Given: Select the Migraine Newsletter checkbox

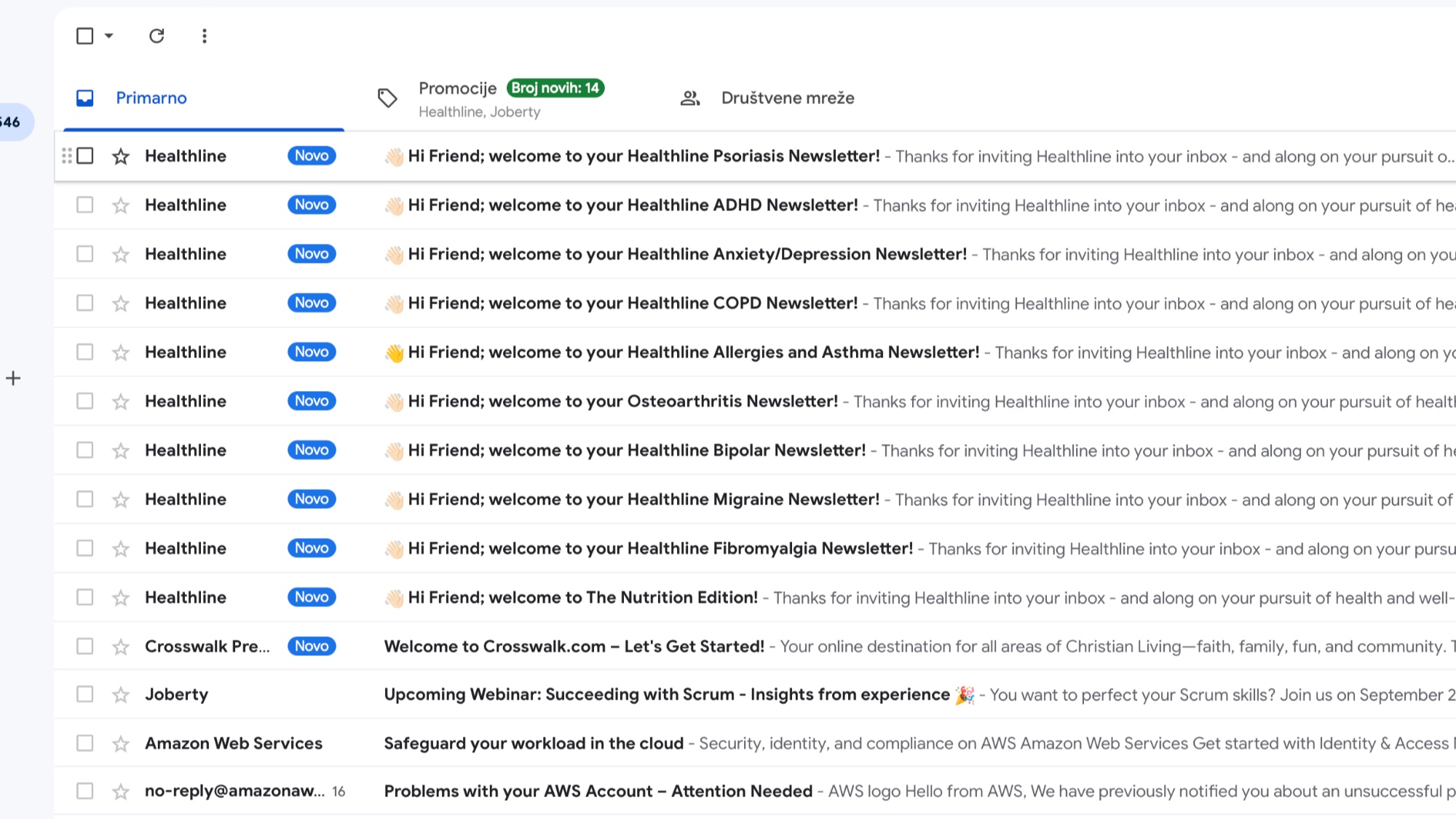Looking at the screenshot, I should click(85, 499).
